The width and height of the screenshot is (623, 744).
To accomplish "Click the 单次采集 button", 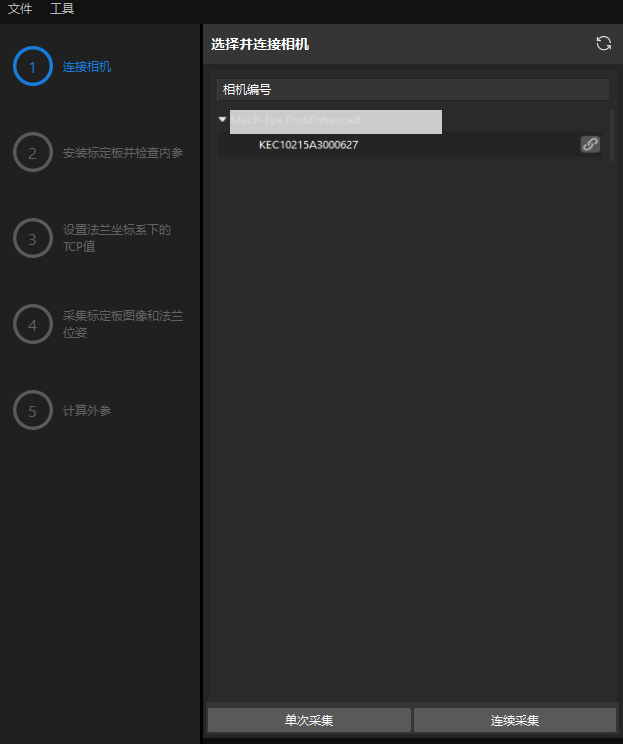I will tap(309, 720).
